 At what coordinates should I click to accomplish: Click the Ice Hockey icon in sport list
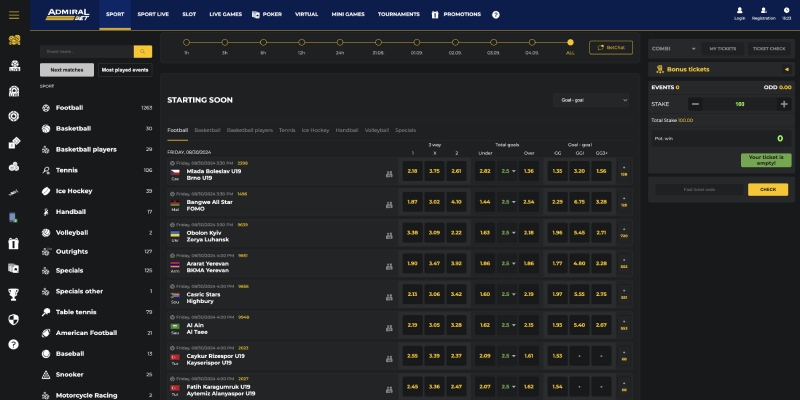coord(46,191)
